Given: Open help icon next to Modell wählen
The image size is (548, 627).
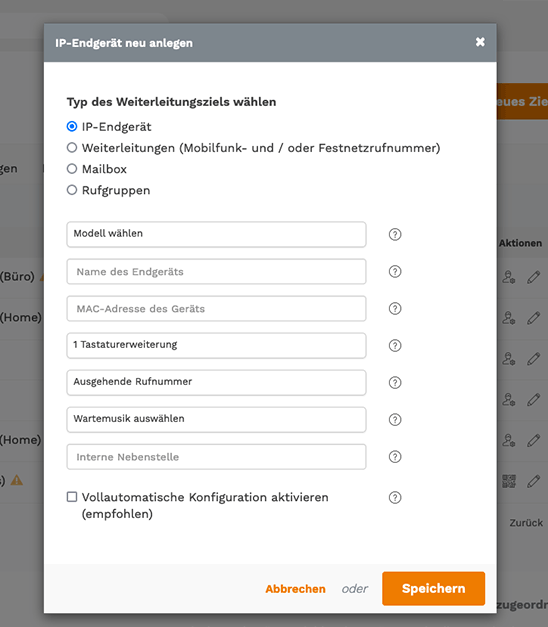Looking at the screenshot, I should (x=395, y=234).
